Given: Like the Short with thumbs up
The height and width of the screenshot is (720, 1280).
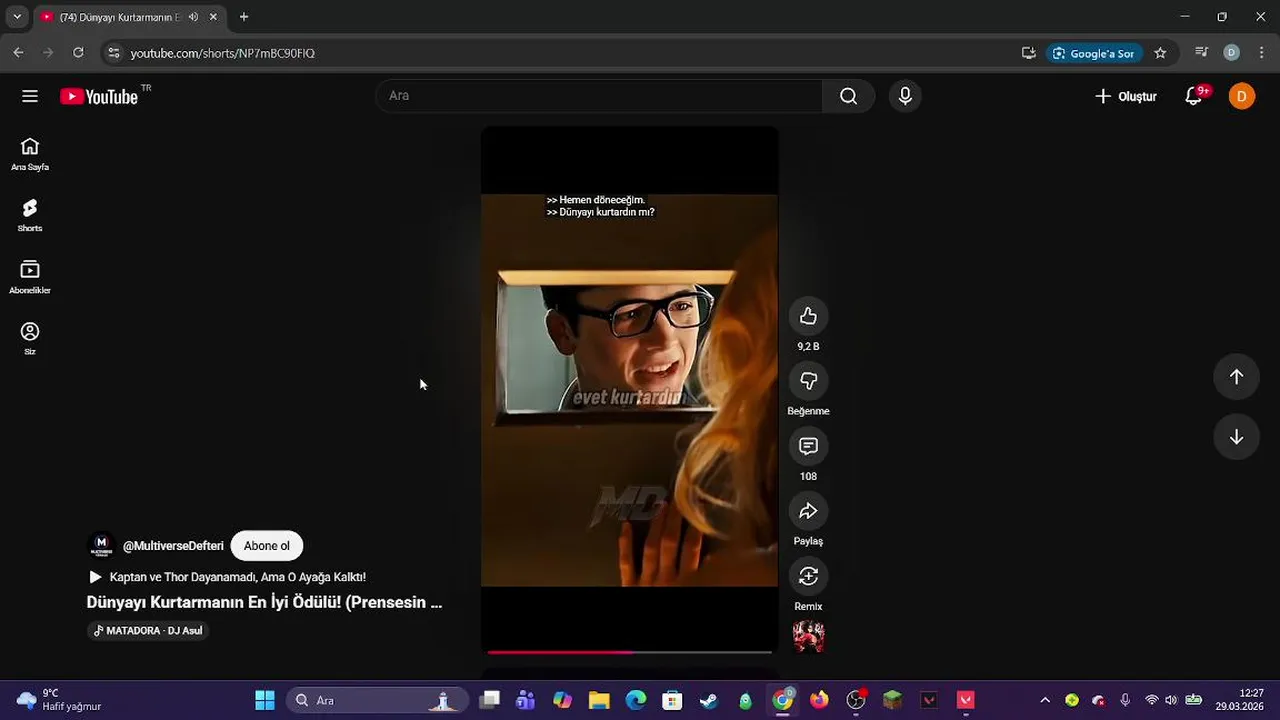Looking at the screenshot, I should tap(808, 316).
